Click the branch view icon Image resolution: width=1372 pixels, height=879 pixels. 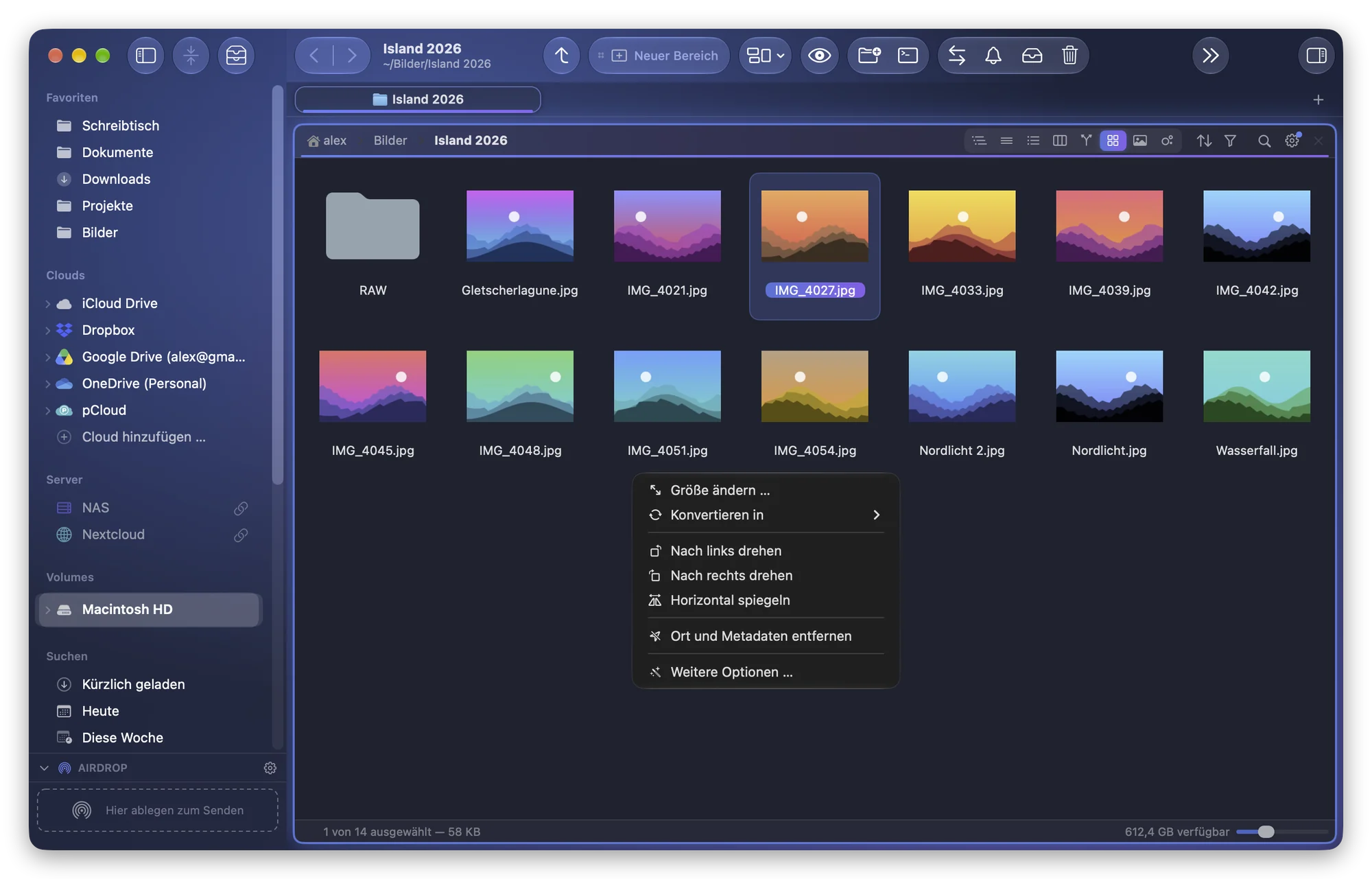tap(1086, 141)
